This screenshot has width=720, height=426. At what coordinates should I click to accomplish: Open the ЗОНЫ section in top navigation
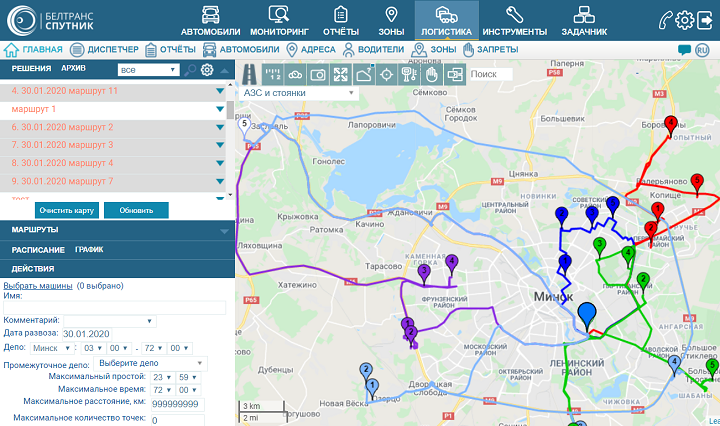coord(391,21)
